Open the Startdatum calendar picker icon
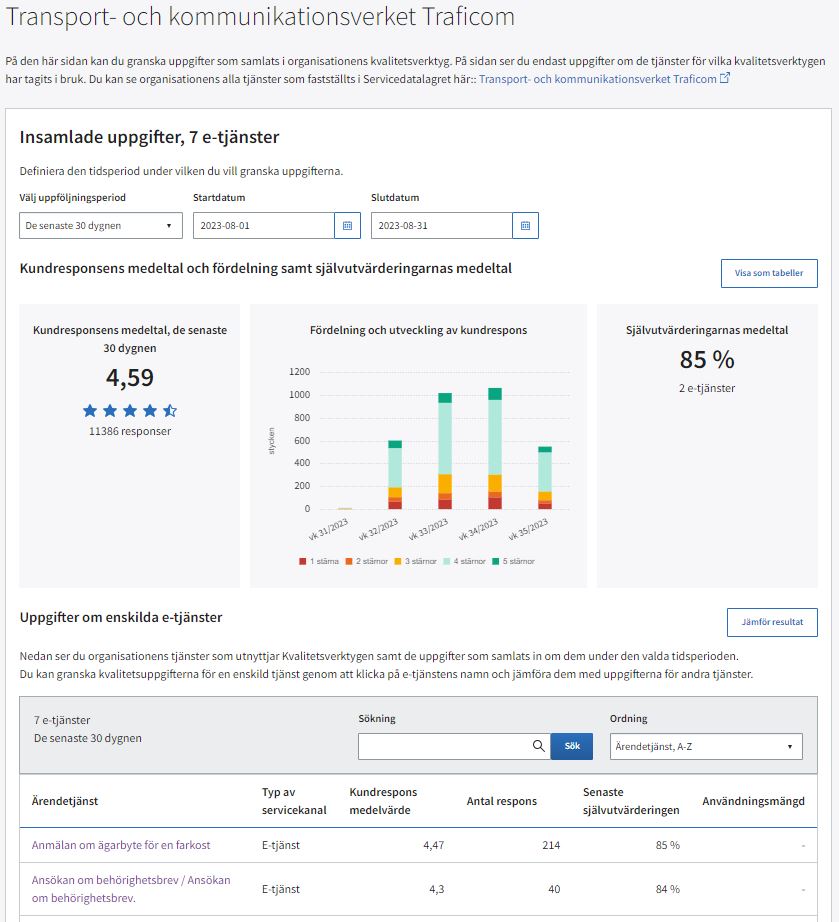 tap(347, 226)
